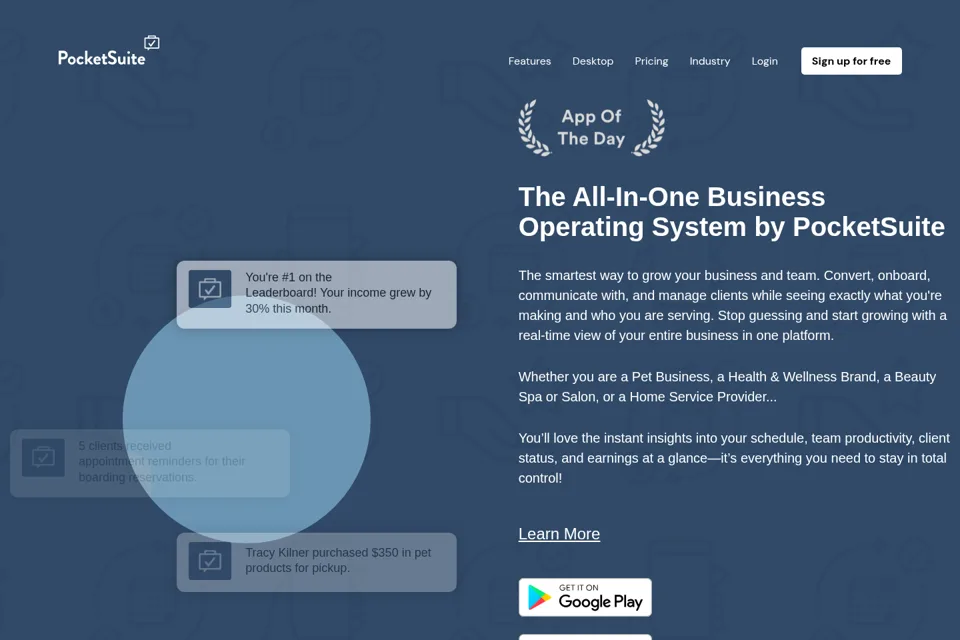Select the "5 clients received appointment reminders" text
Screen dimensions: 960x640
coord(162,461)
